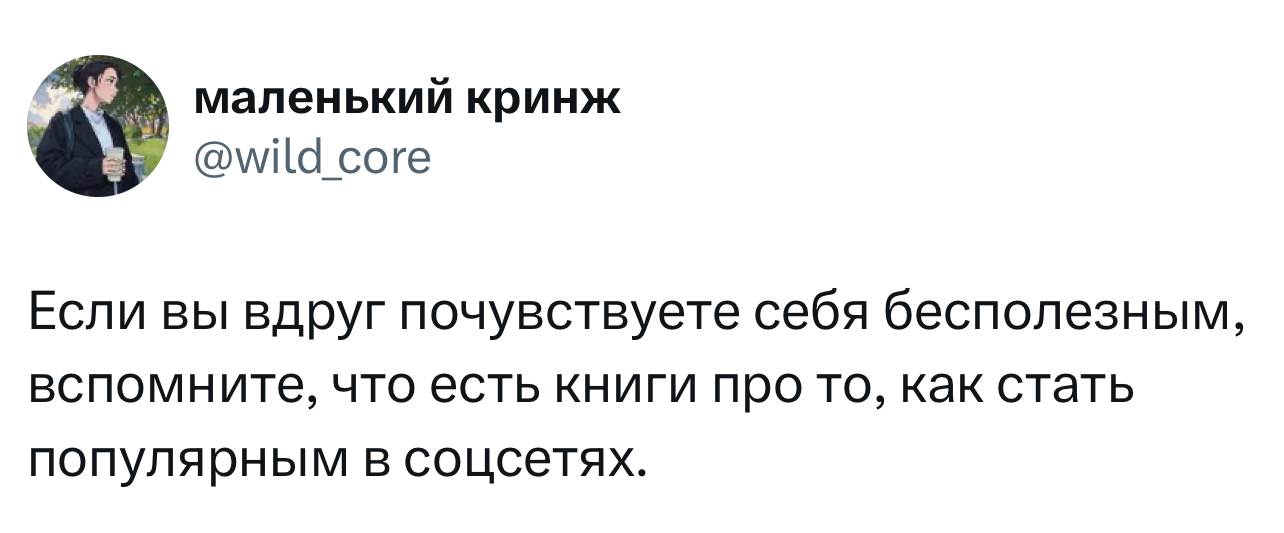Open the profile avatar of маленький кринж

[x=98, y=126]
